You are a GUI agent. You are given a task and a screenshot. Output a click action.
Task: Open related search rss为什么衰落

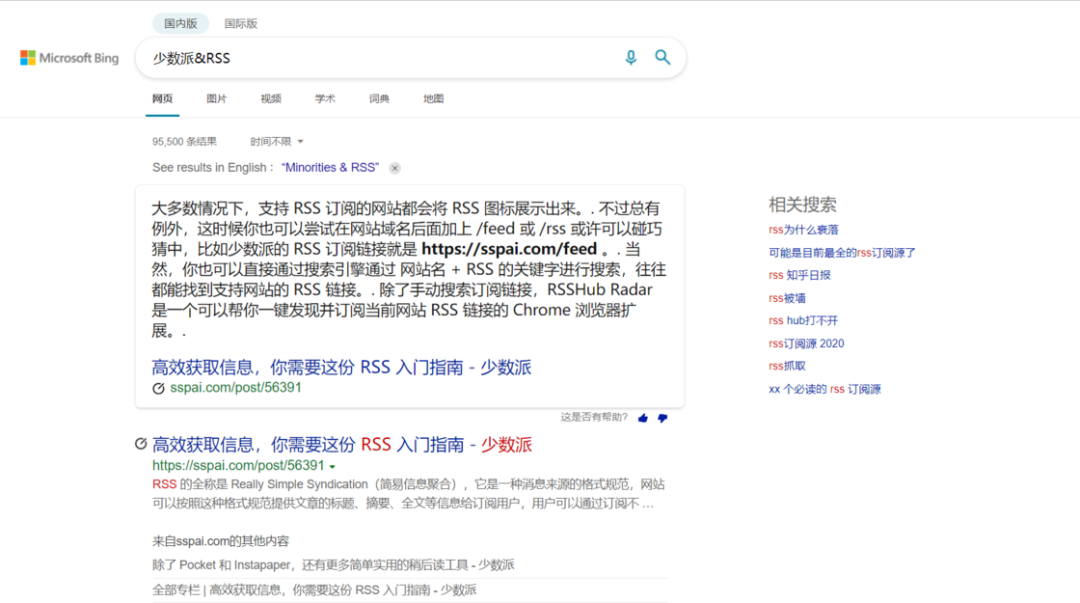coord(803,229)
